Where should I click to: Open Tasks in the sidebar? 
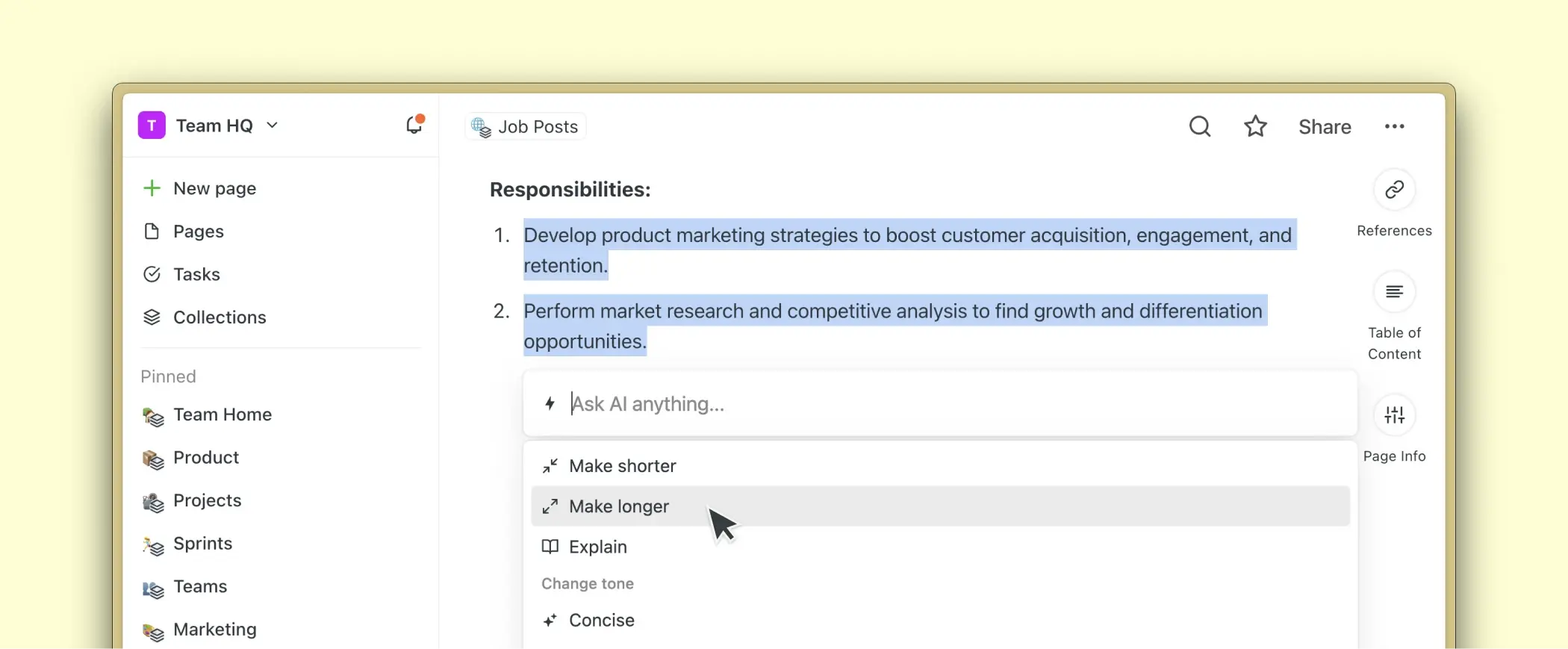tap(196, 275)
